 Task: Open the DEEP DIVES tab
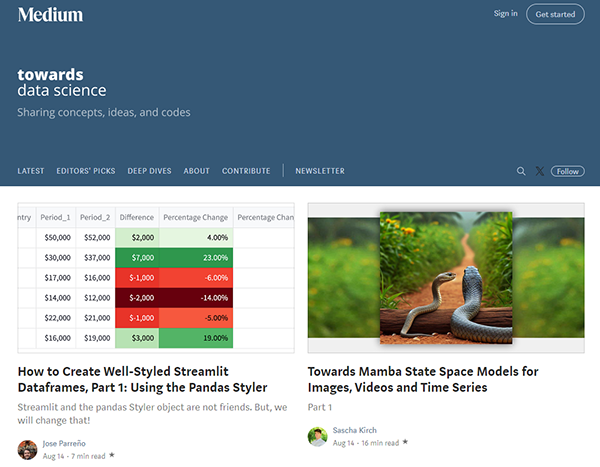[149, 171]
